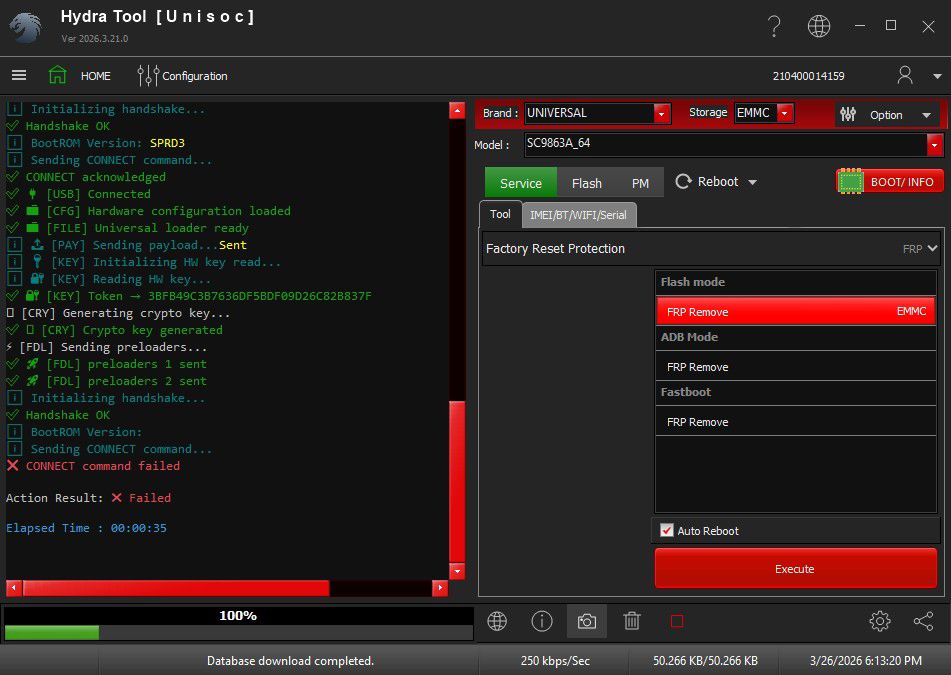Click log horizontal scroll right arrow

pyautogui.click(x=440, y=588)
